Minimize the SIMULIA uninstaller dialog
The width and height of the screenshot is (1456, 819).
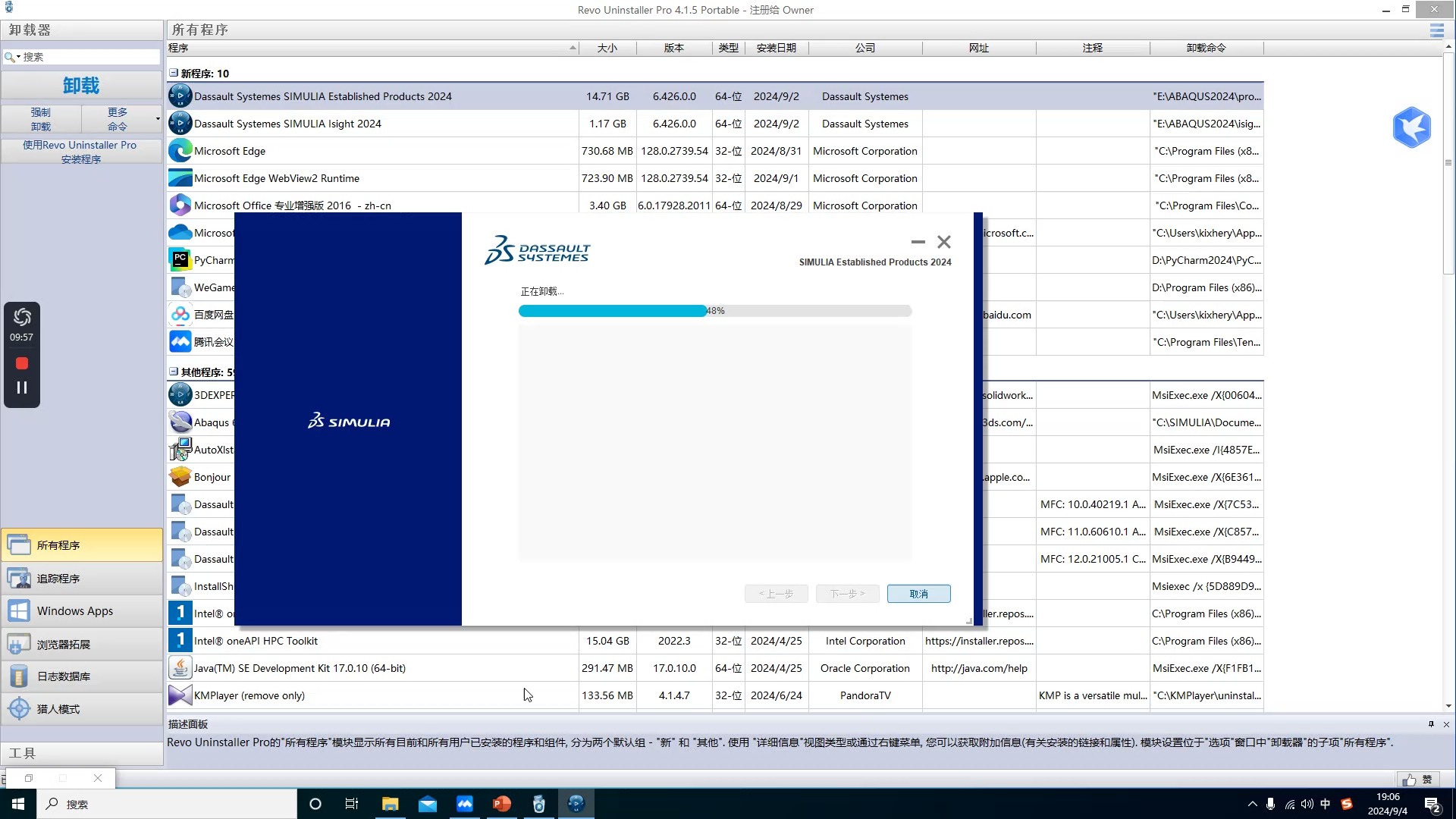click(x=918, y=242)
